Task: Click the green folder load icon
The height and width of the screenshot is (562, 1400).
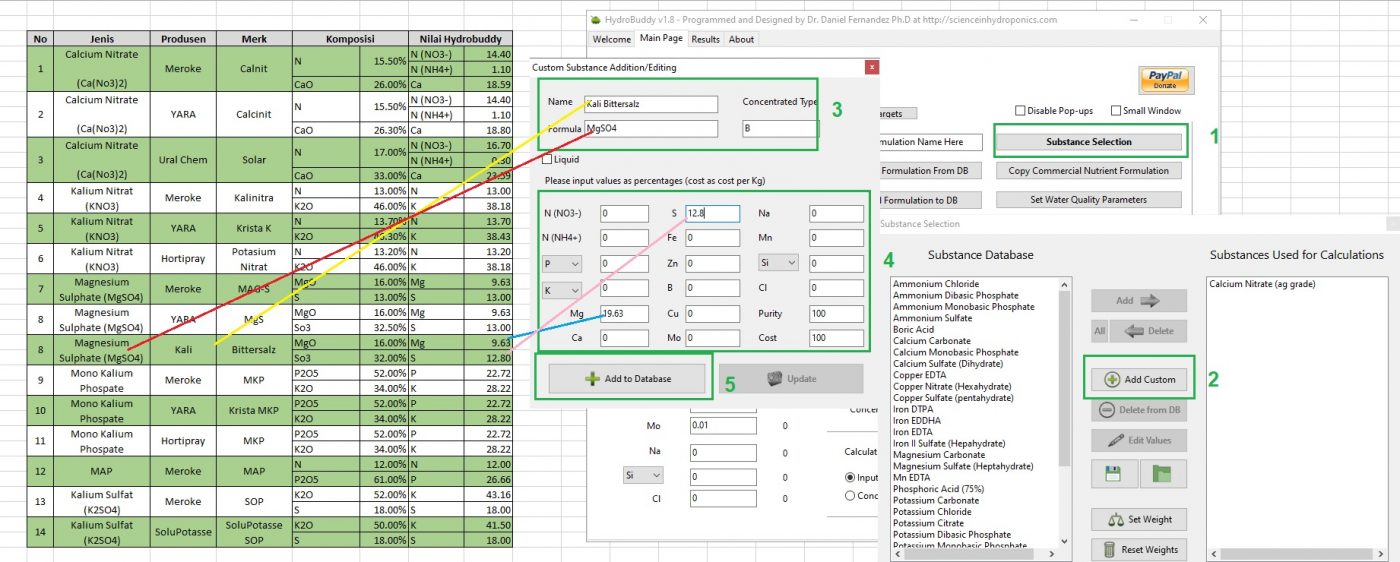Action: (x=1162, y=474)
